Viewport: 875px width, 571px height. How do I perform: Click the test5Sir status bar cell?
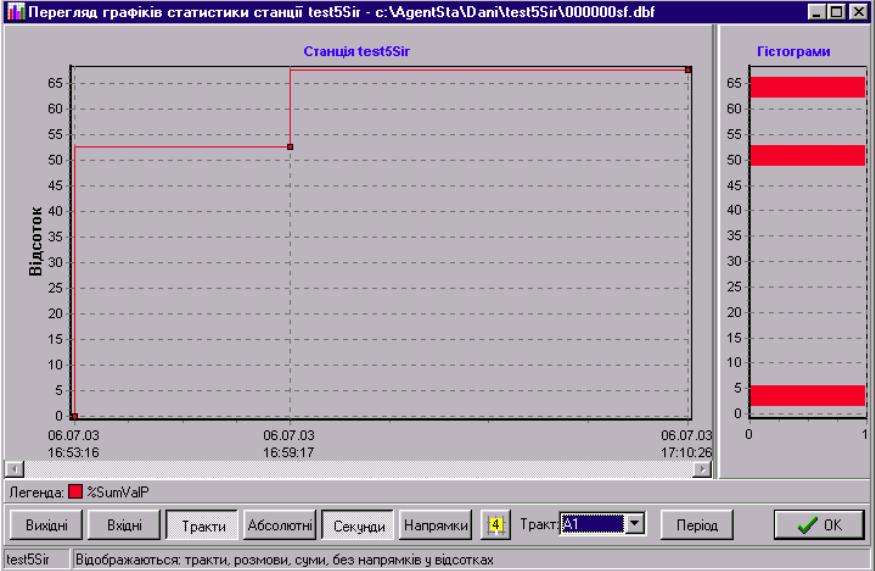[x=36, y=559]
